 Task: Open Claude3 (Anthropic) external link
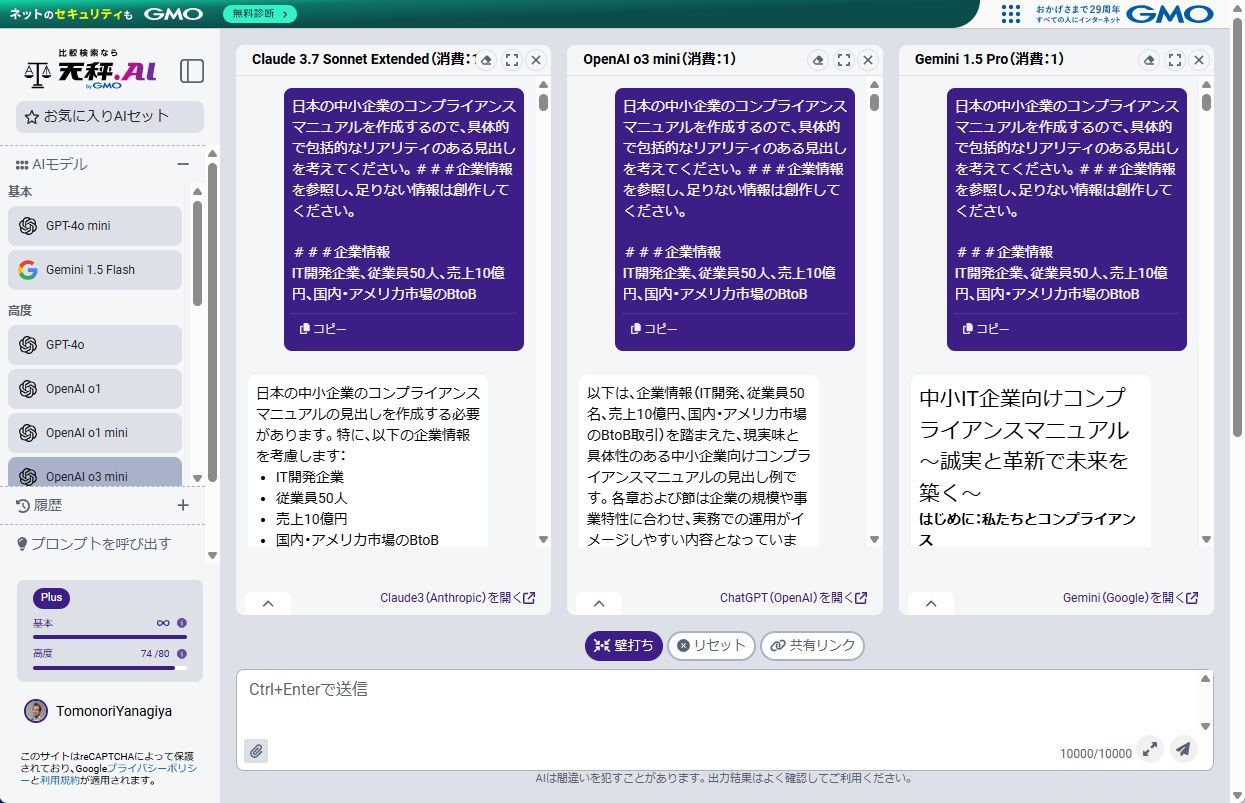click(457, 598)
